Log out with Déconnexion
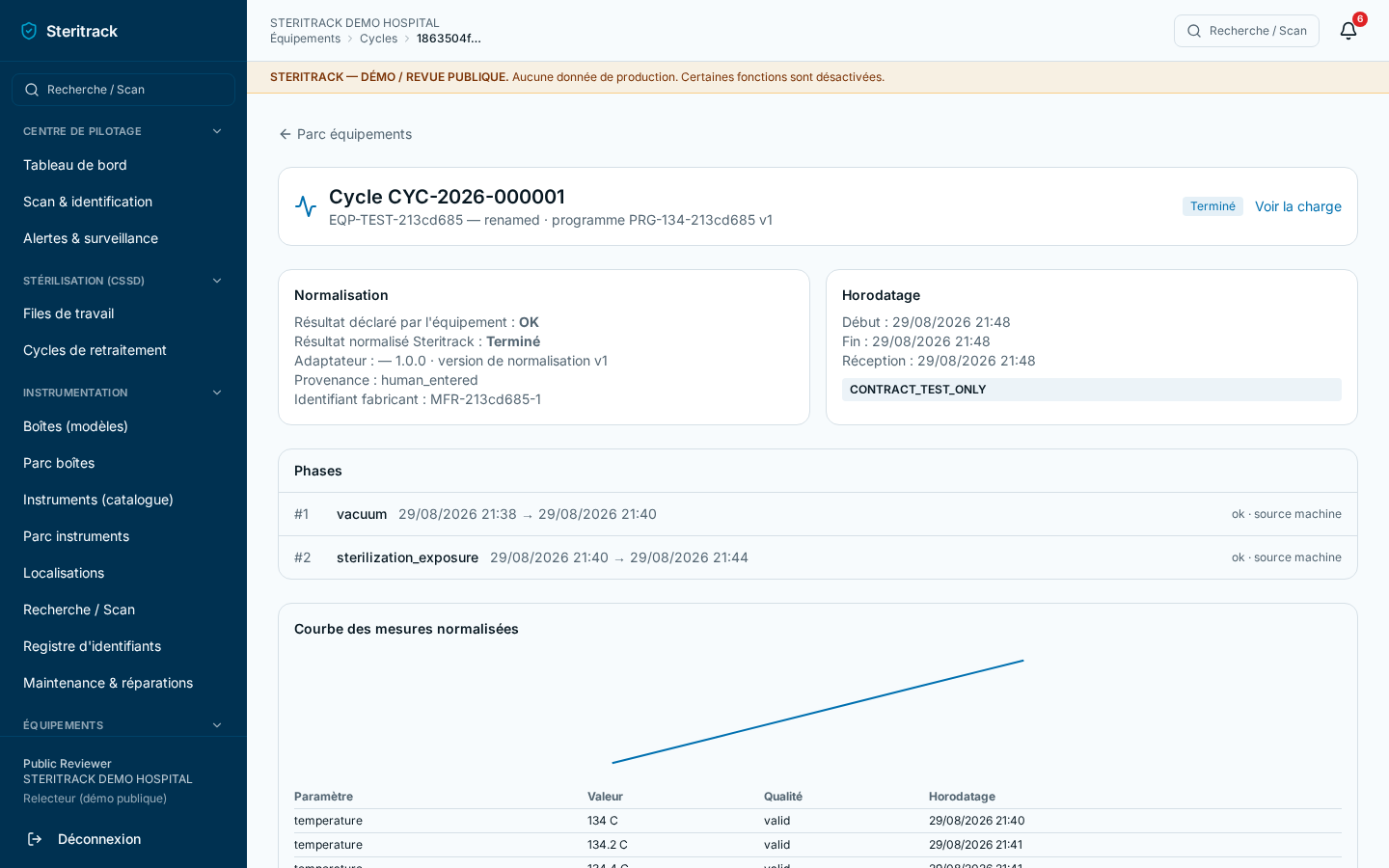 tap(99, 839)
